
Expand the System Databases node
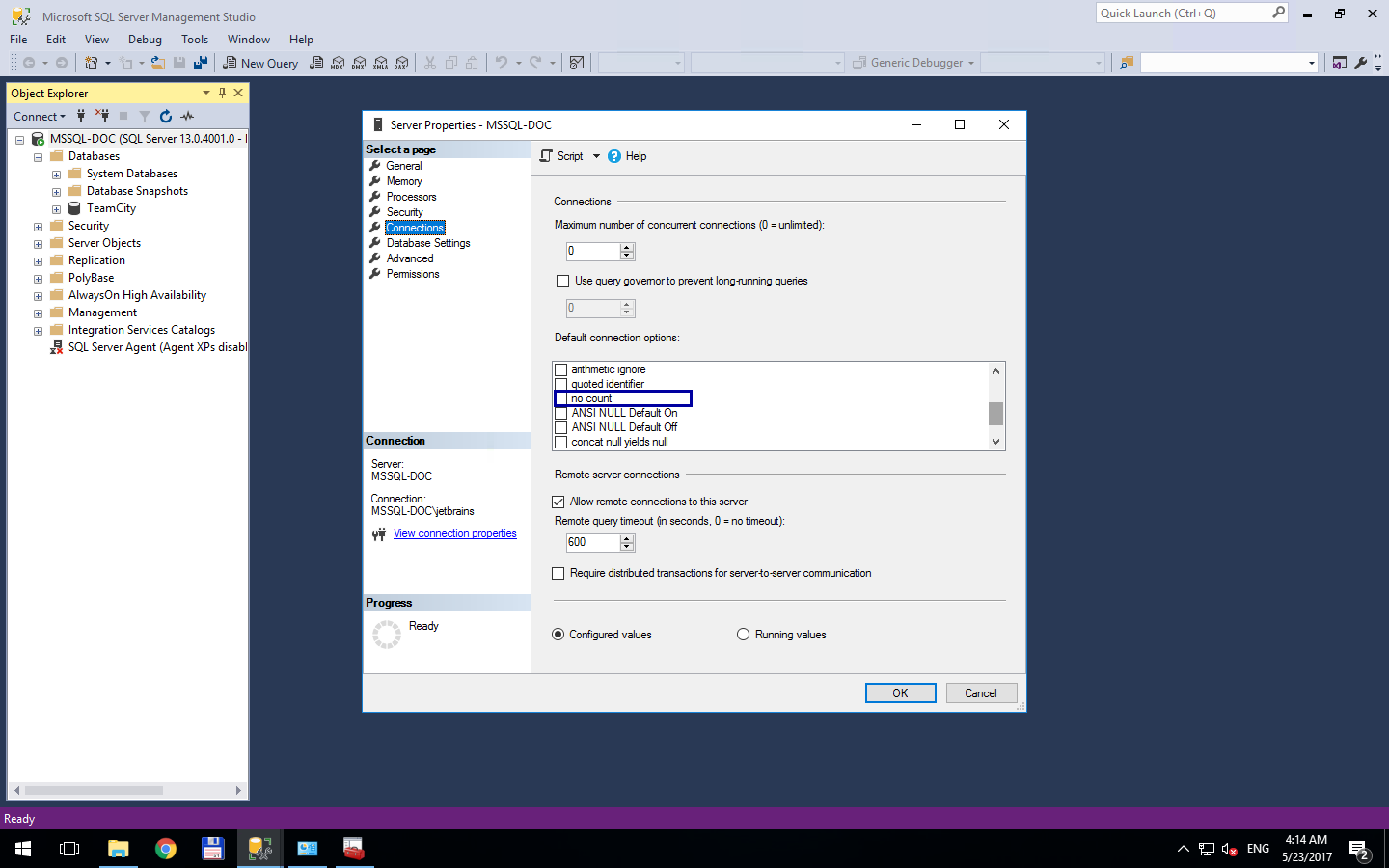coord(56,175)
